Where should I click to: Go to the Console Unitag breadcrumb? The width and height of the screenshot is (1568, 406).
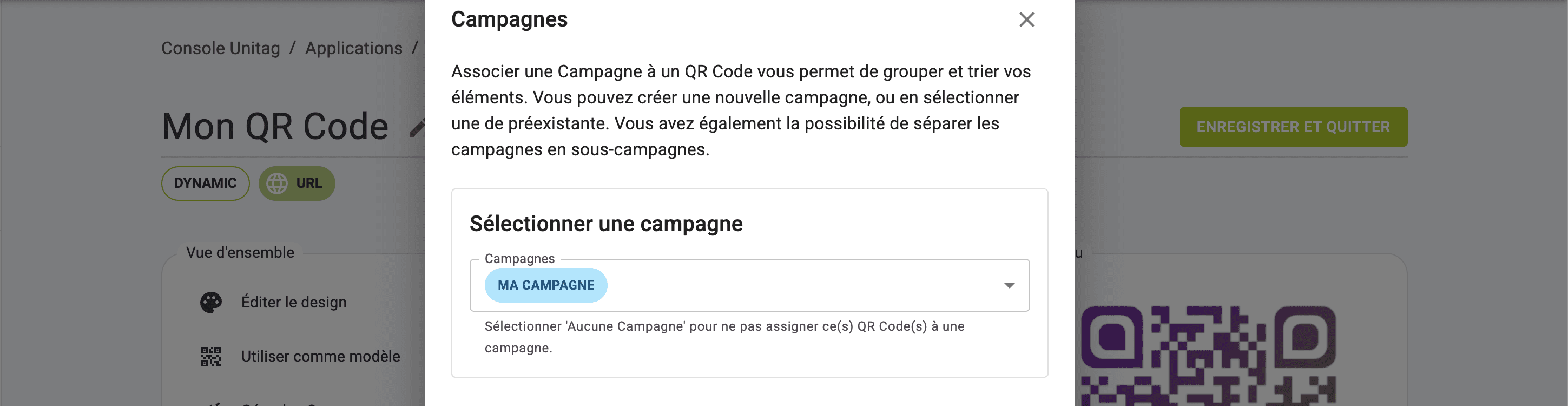pos(220,48)
